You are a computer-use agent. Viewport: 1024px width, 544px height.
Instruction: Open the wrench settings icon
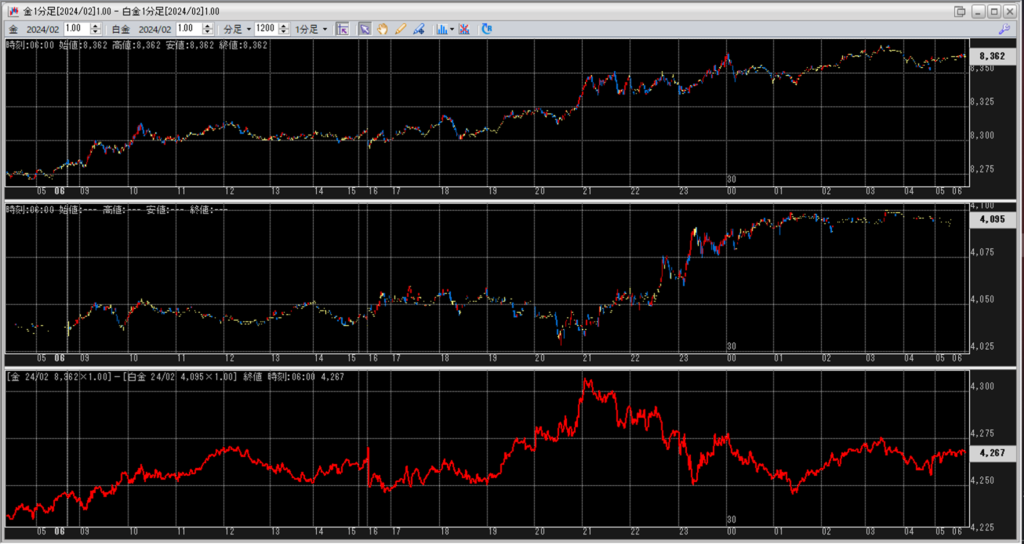click(x=1004, y=29)
